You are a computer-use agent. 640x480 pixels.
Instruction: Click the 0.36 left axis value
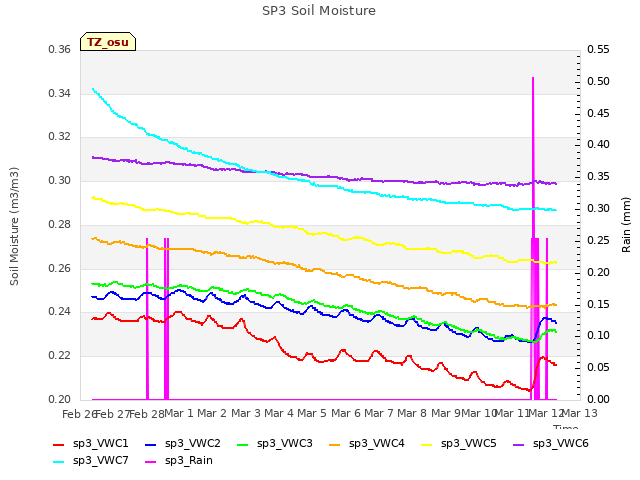(60, 50)
